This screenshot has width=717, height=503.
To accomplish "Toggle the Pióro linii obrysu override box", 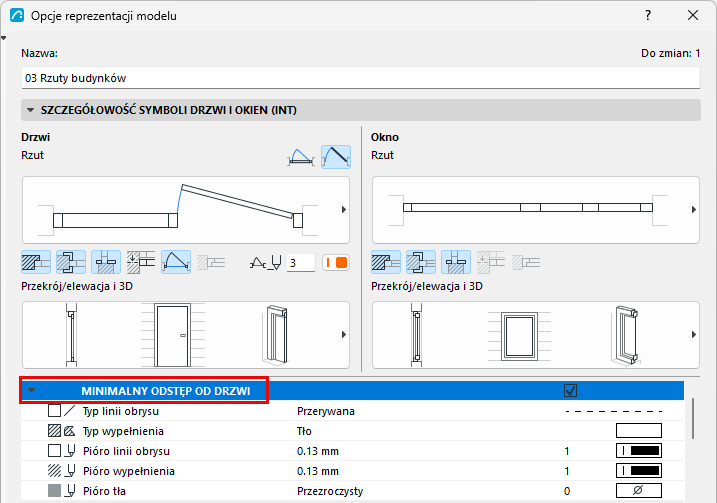I will tap(54, 451).
